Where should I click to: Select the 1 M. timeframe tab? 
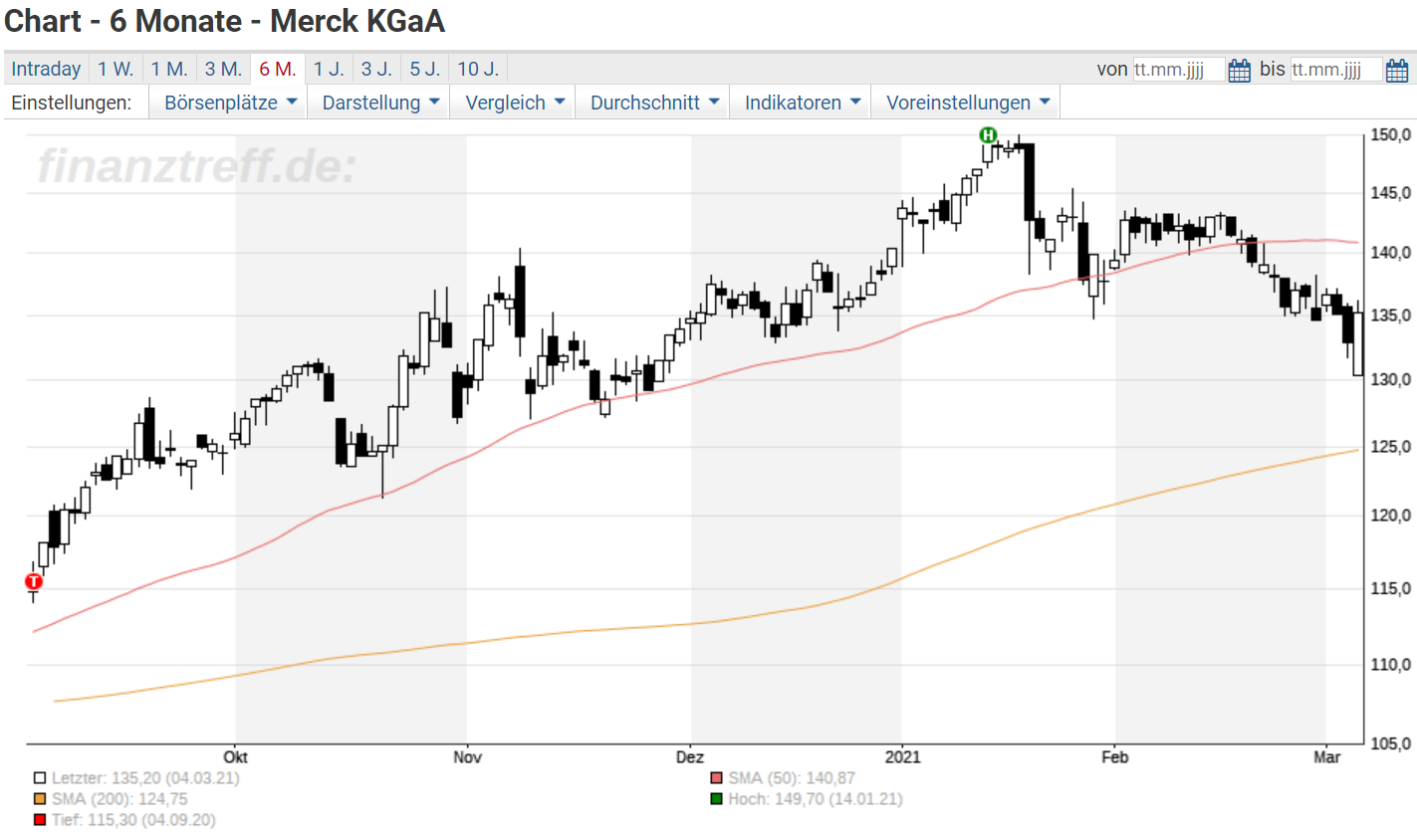169,69
